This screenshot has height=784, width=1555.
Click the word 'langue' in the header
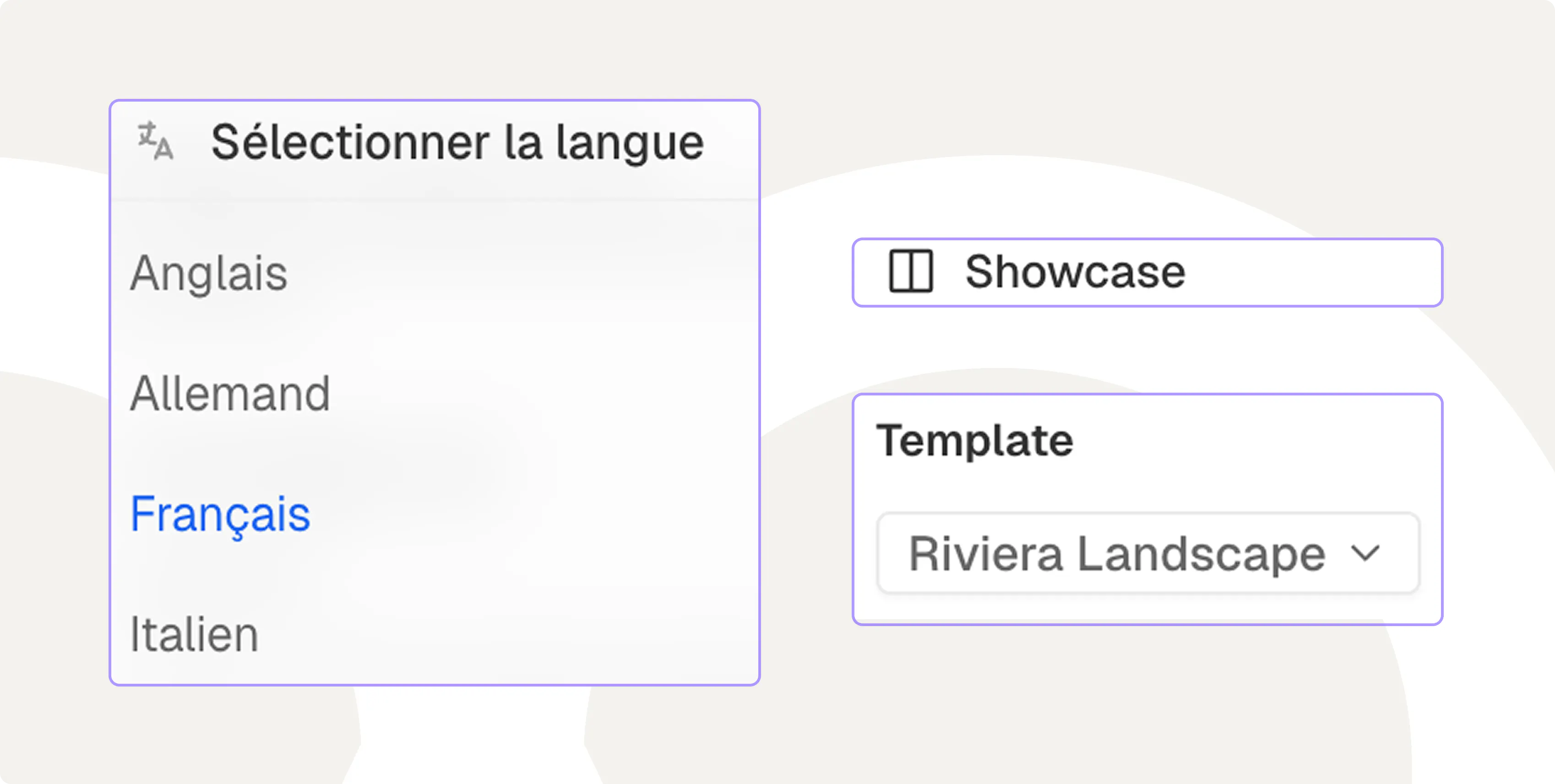click(x=630, y=144)
